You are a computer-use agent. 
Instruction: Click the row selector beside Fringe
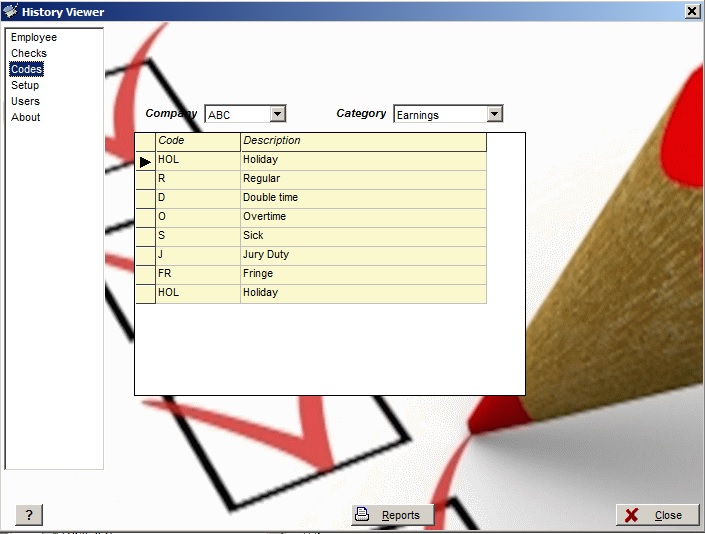(x=145, y=275)
